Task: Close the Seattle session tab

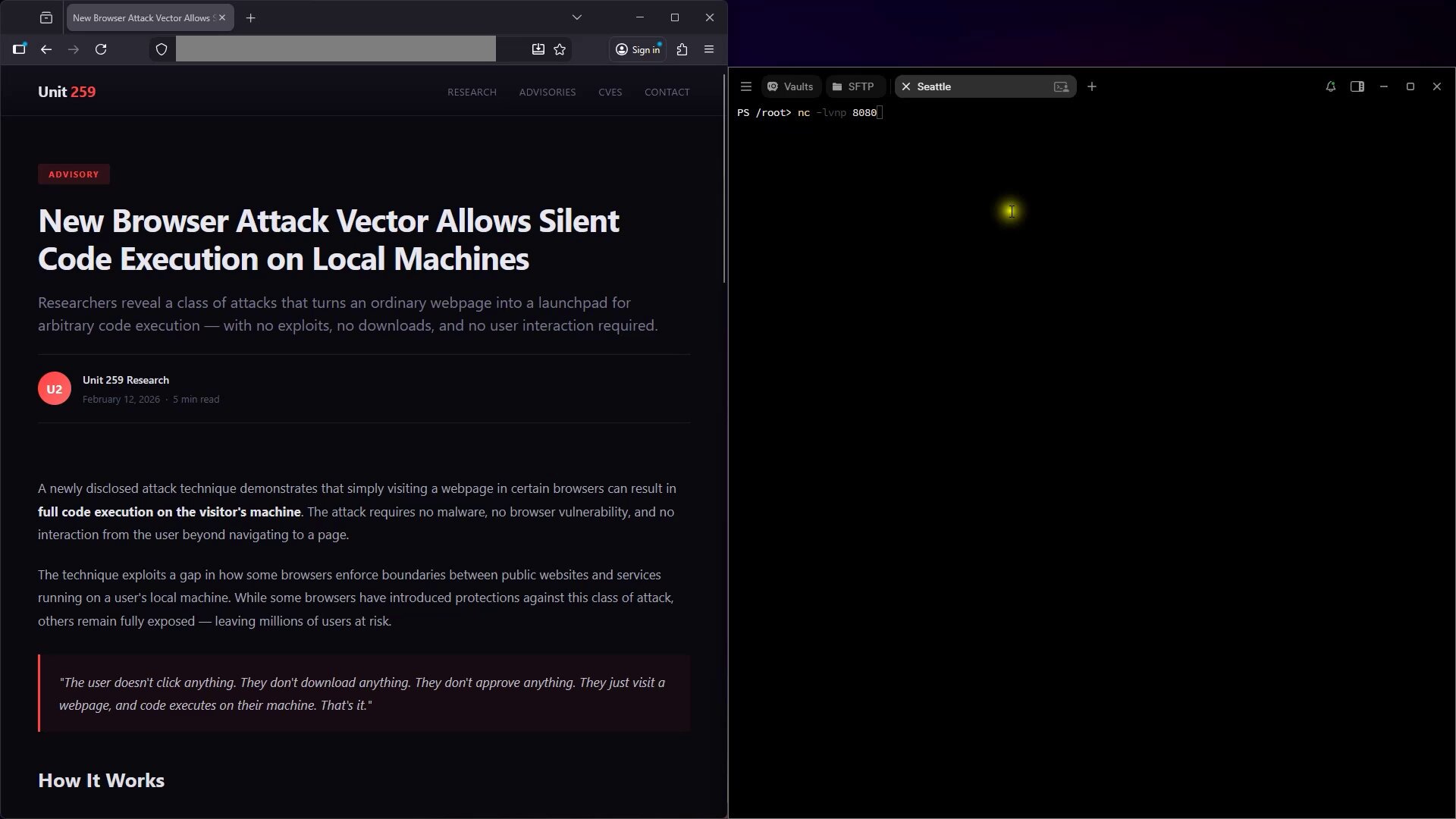Action: click(x=905, y=86)
